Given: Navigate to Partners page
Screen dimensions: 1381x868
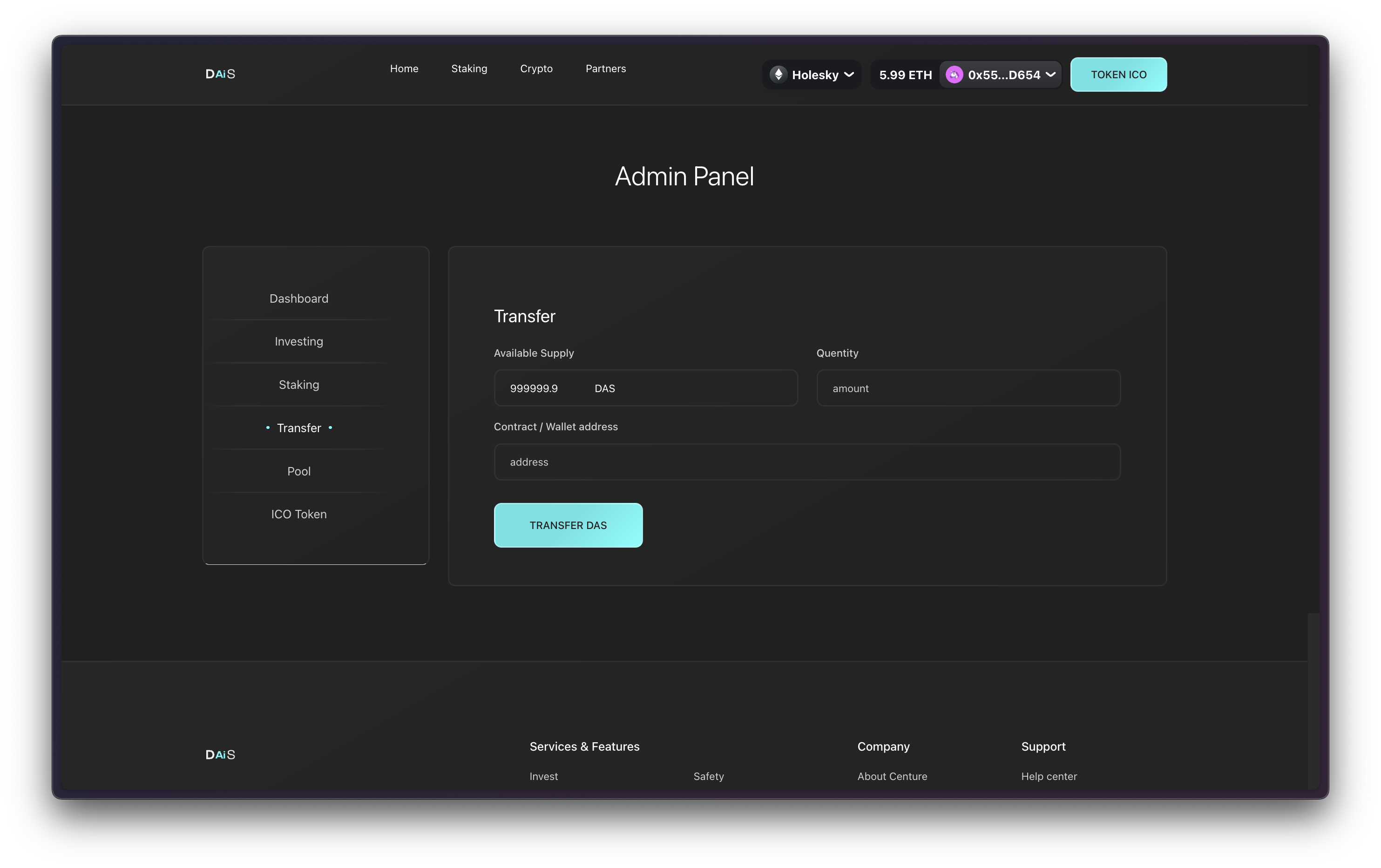Looking at the screenshot, I should [605, 69].
